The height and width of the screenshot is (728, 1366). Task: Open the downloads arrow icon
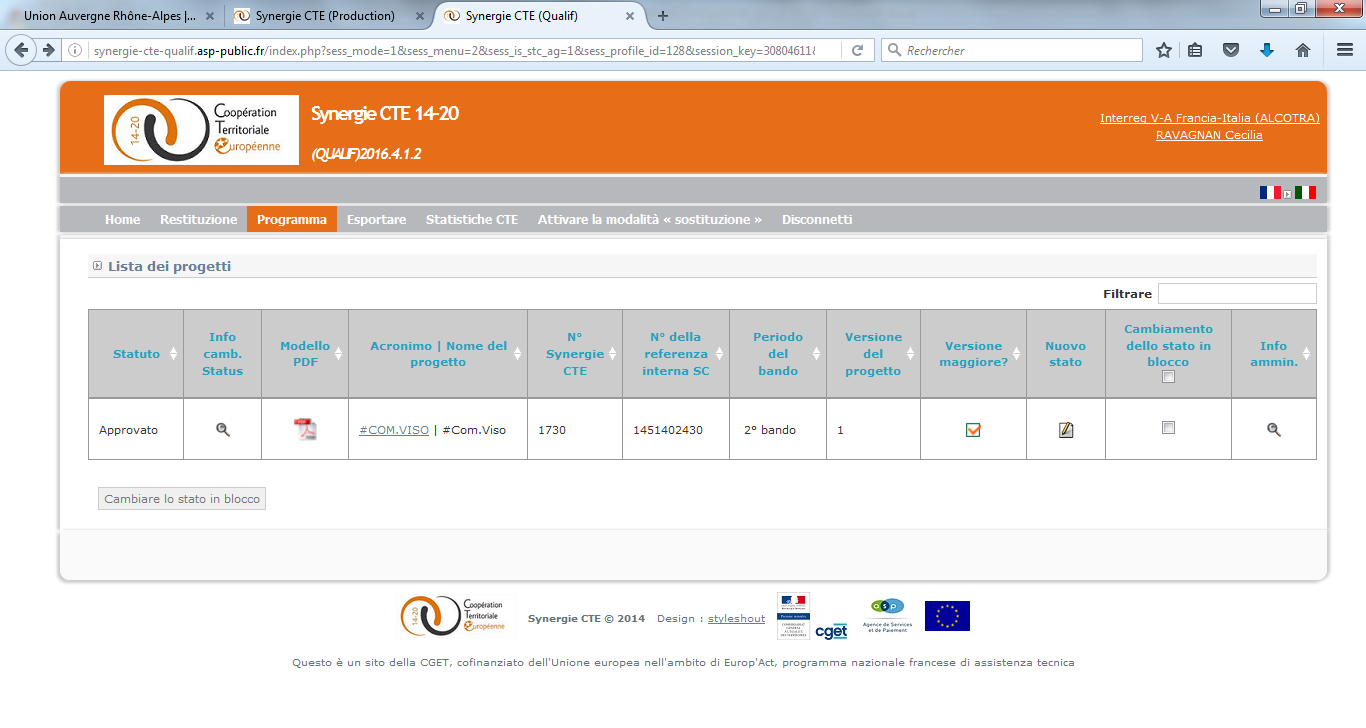1267,50
